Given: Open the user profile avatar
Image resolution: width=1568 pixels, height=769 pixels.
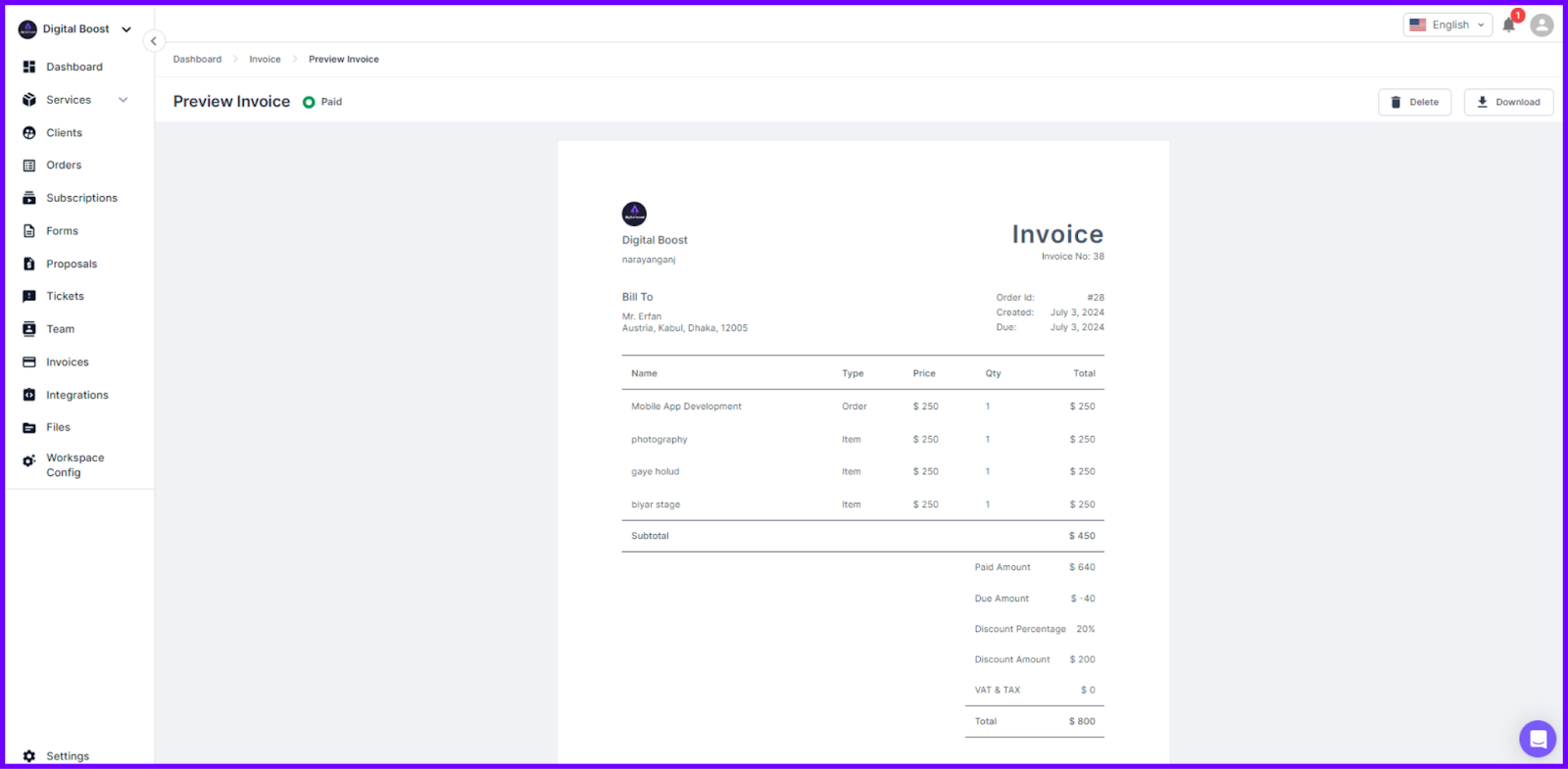Looking at the screenshot, I should click(1542, 25).
